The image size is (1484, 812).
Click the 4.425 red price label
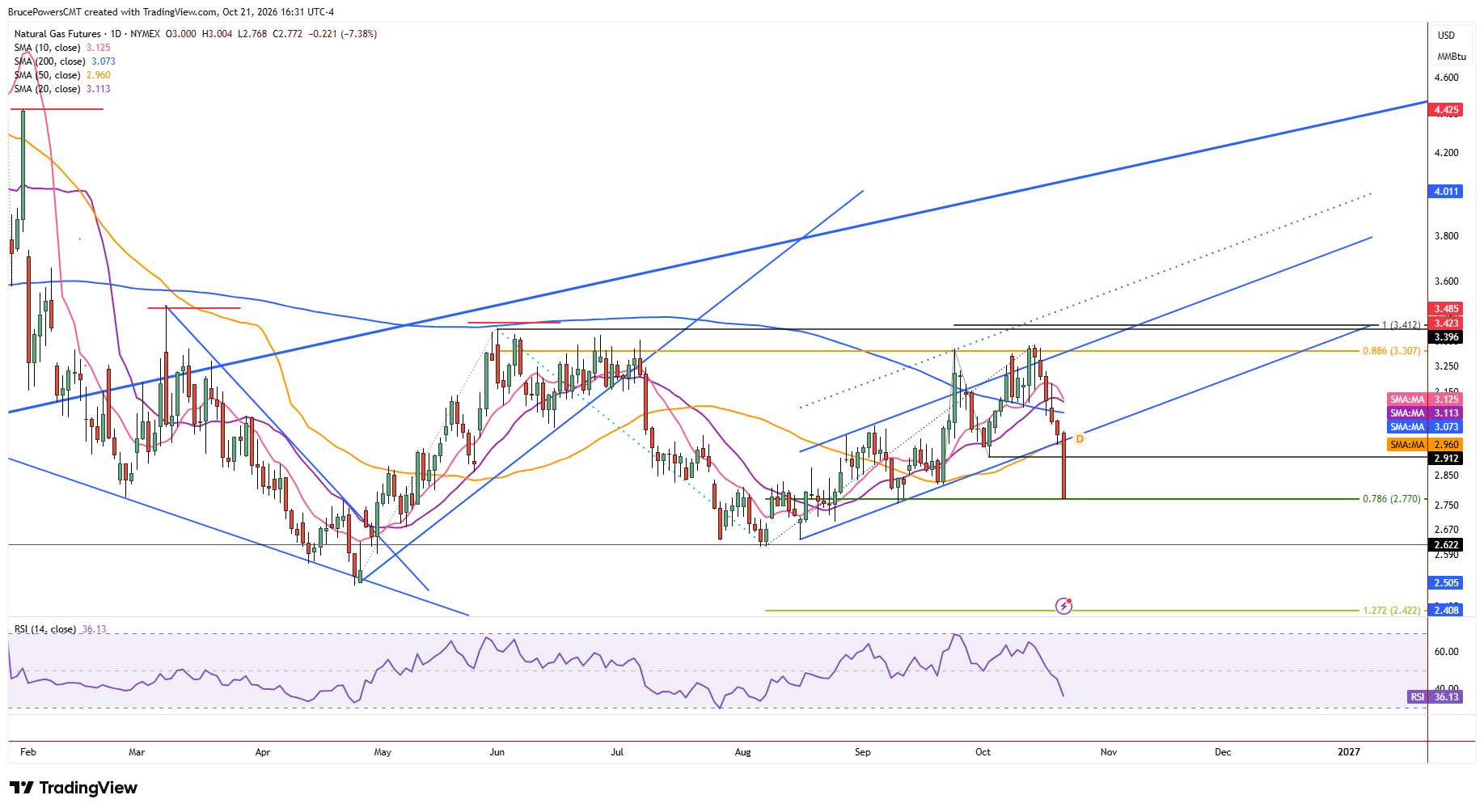click(1446, 110)
